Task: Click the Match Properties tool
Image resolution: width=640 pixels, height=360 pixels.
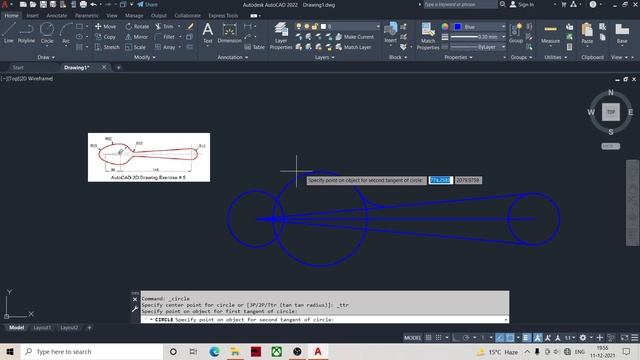Action: coord(428,36)
